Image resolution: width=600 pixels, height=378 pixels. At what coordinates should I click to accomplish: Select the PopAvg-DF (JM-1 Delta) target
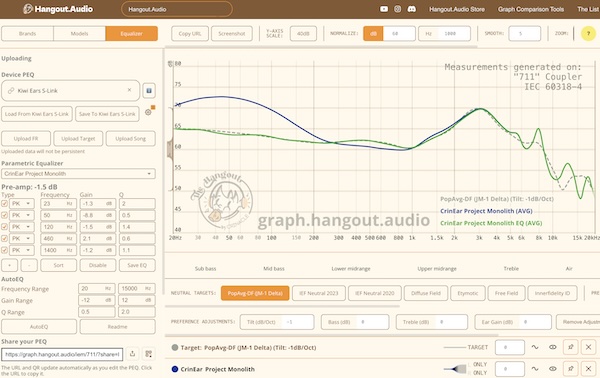pos(255,293)
